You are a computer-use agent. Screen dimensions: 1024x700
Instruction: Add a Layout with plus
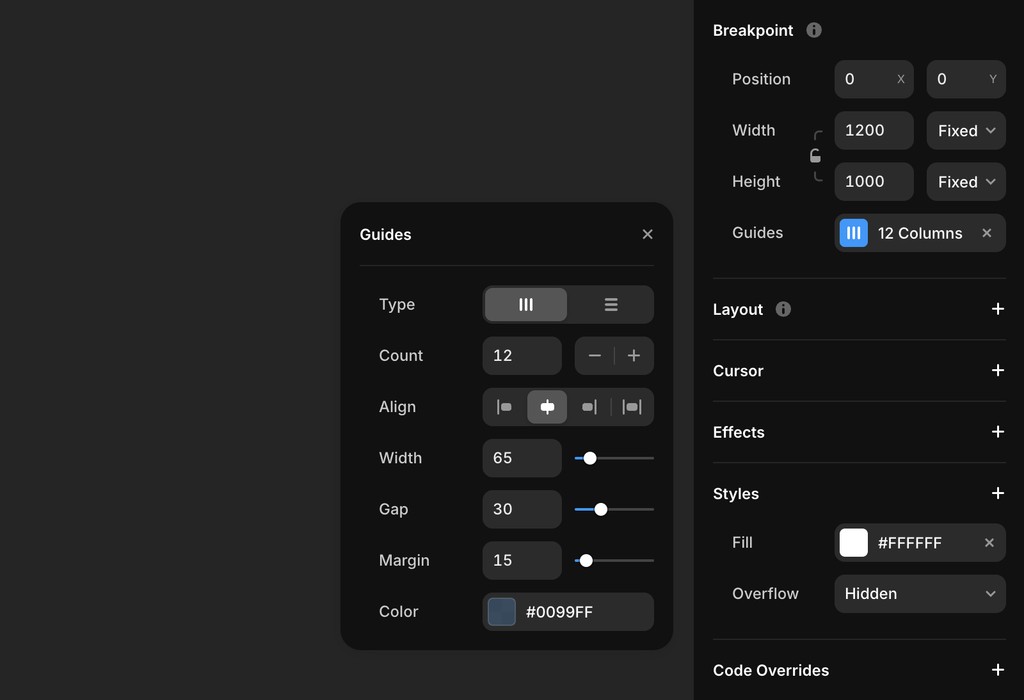[x=997, y=309]
